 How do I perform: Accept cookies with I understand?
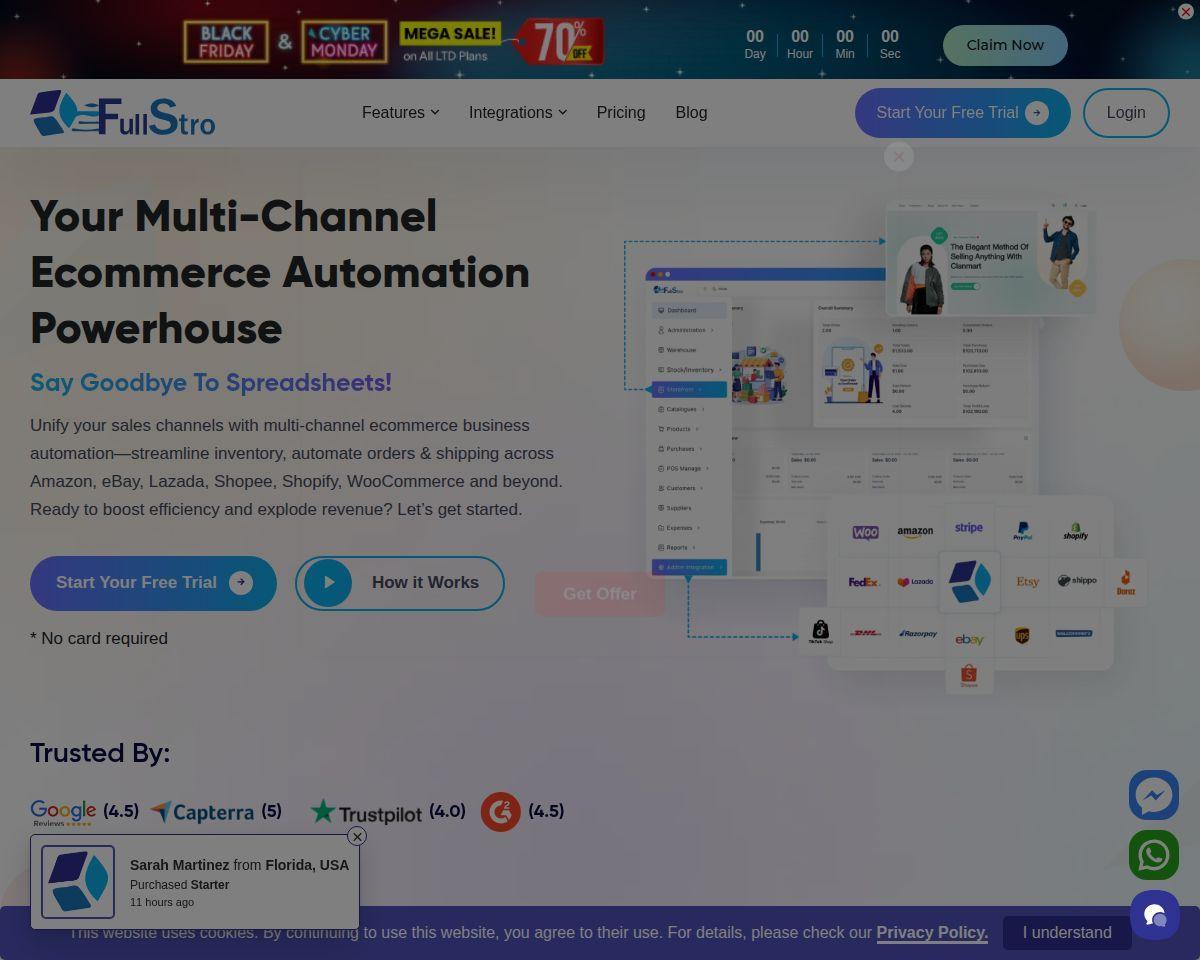[1067, 932]
